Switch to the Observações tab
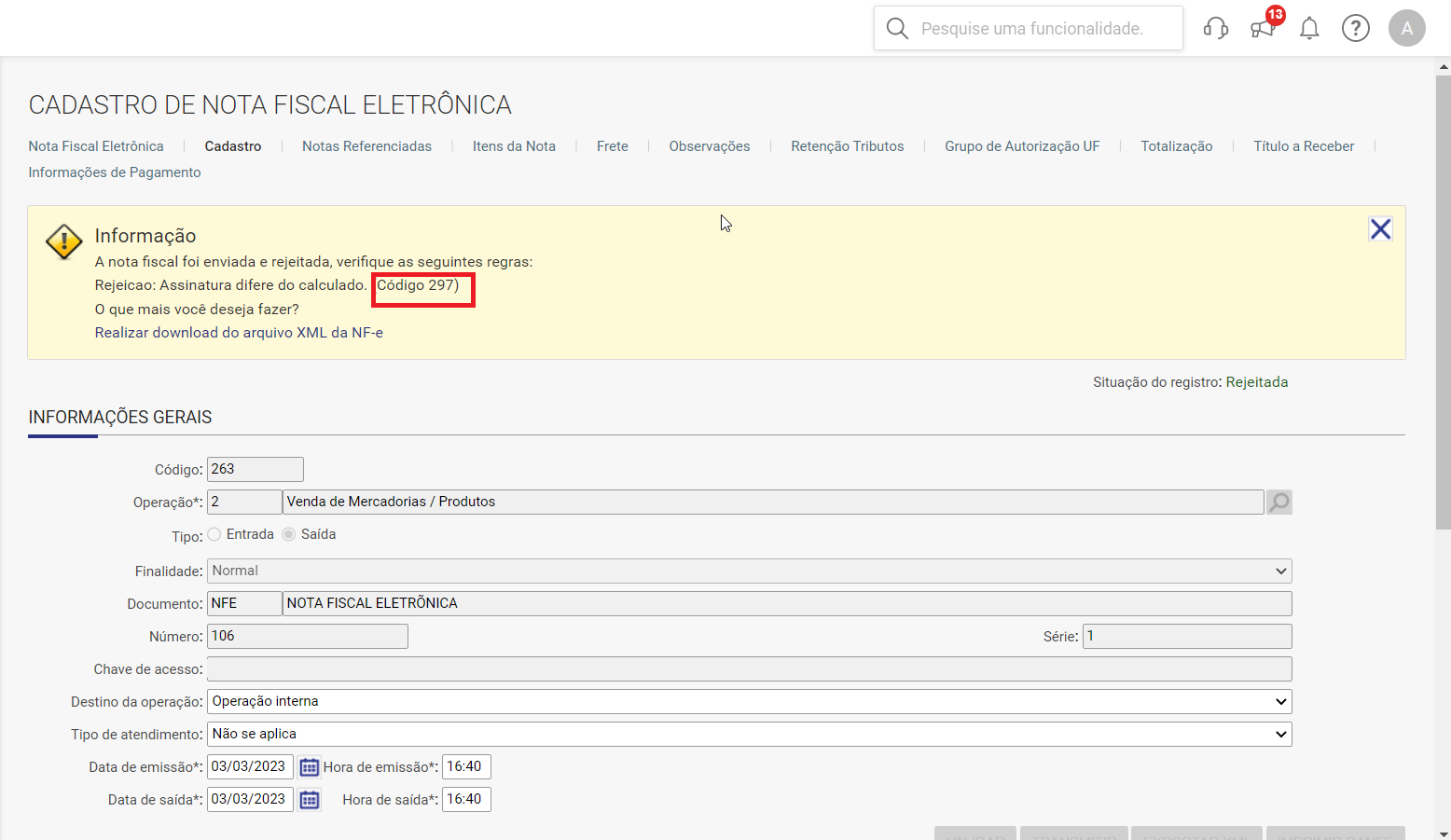This screenshot has width=1451, height=840. point(710,146)
